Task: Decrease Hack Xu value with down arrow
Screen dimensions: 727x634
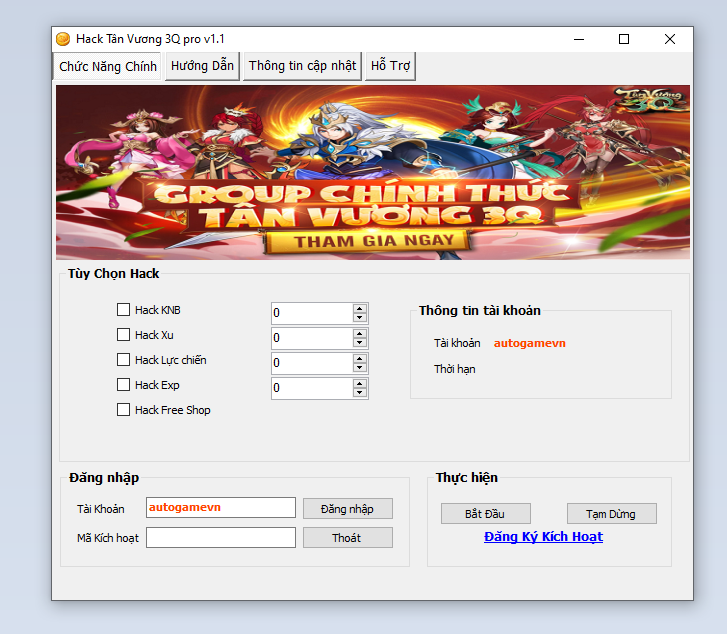Action: (360, 343)
